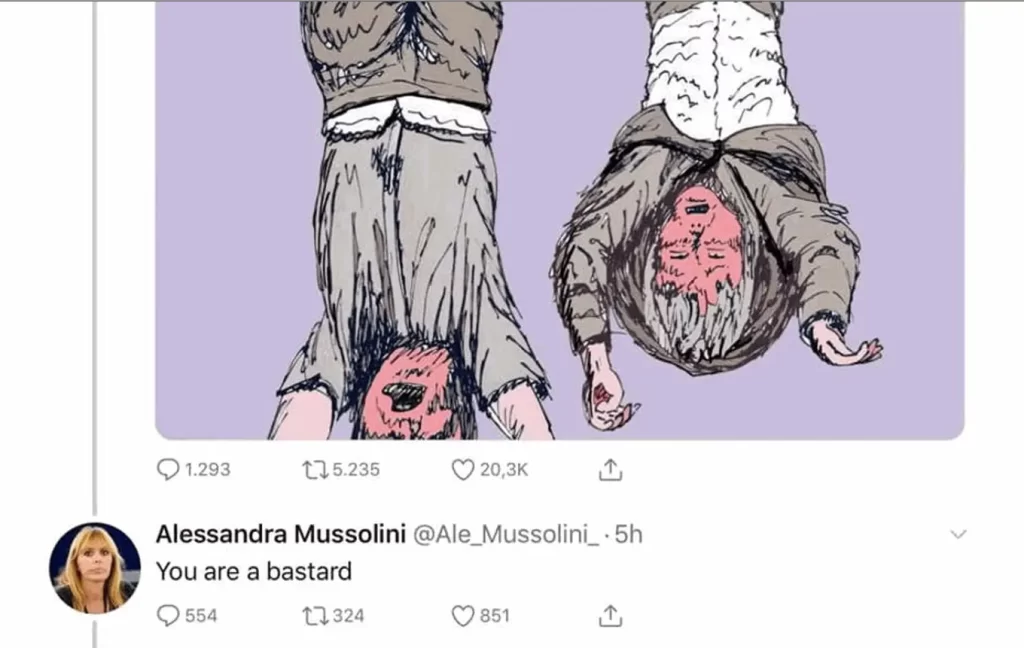Open the @Ale_Mussolini_ handle link
This screenshot has width=1024, height=648.
505,534
